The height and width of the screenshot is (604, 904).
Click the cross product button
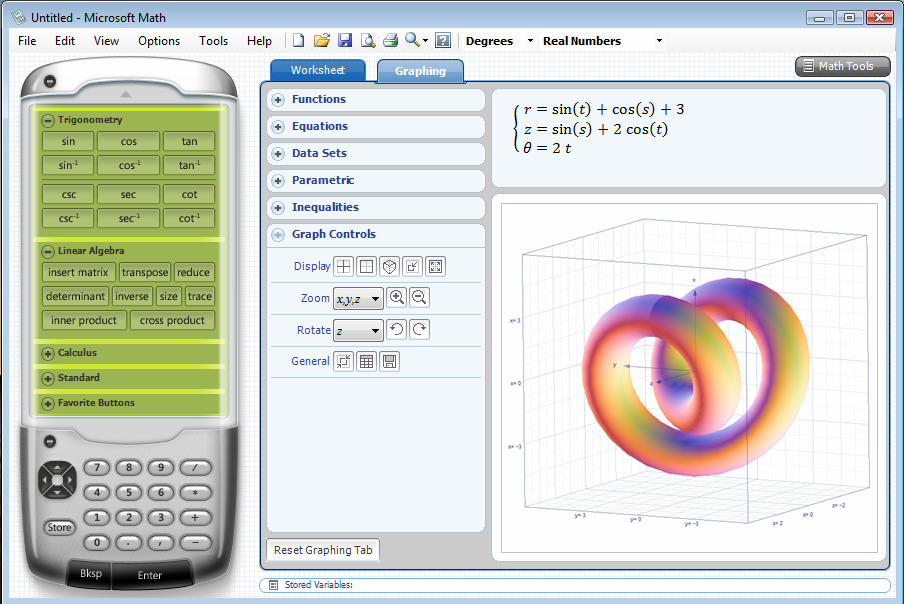(172, 320)
